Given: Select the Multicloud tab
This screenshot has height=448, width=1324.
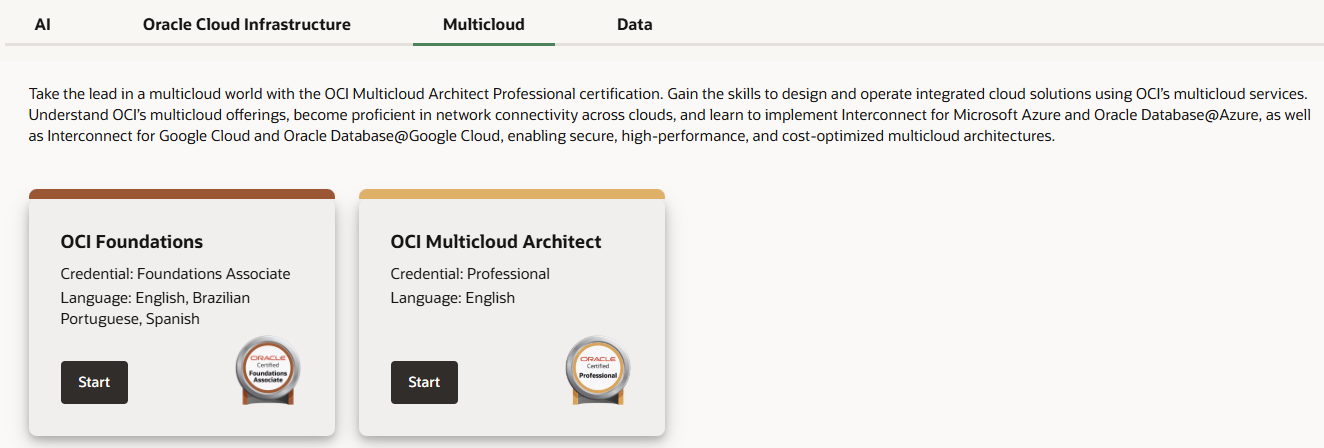Looking at the screenshot, I should 484,24.
